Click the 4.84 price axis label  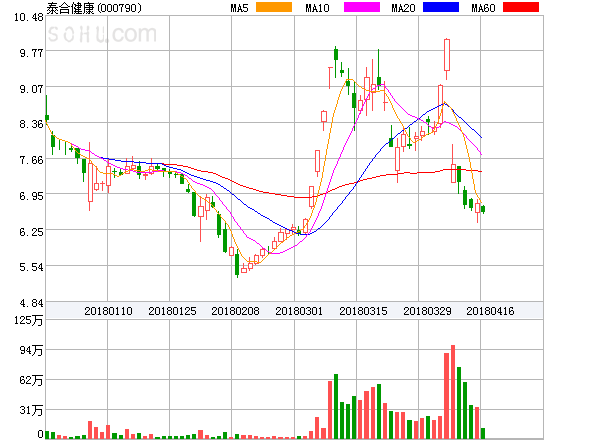click(31, 303)
